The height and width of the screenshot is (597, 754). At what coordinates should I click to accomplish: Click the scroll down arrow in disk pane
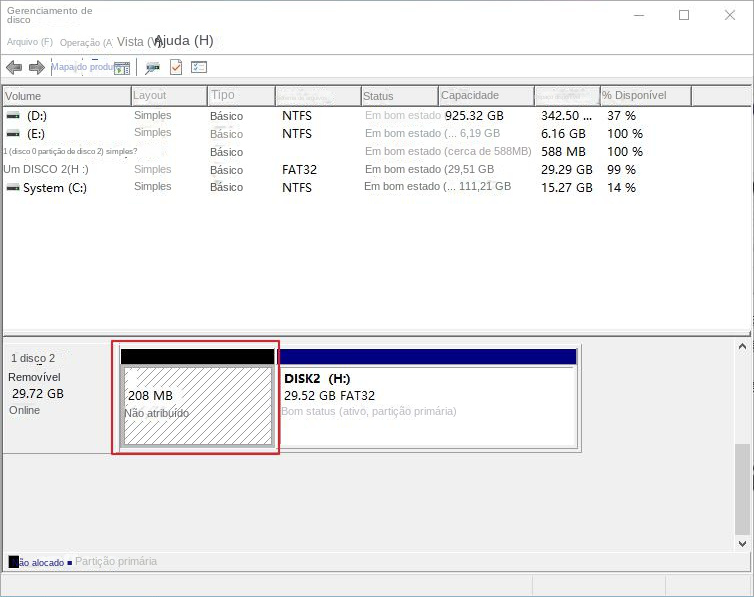coord(742,544)
